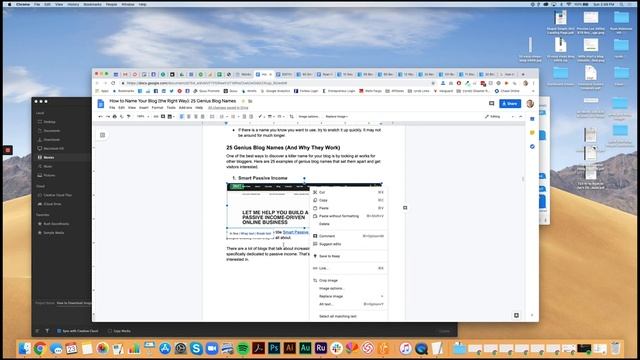Select Crop image option

coord(348,280)
